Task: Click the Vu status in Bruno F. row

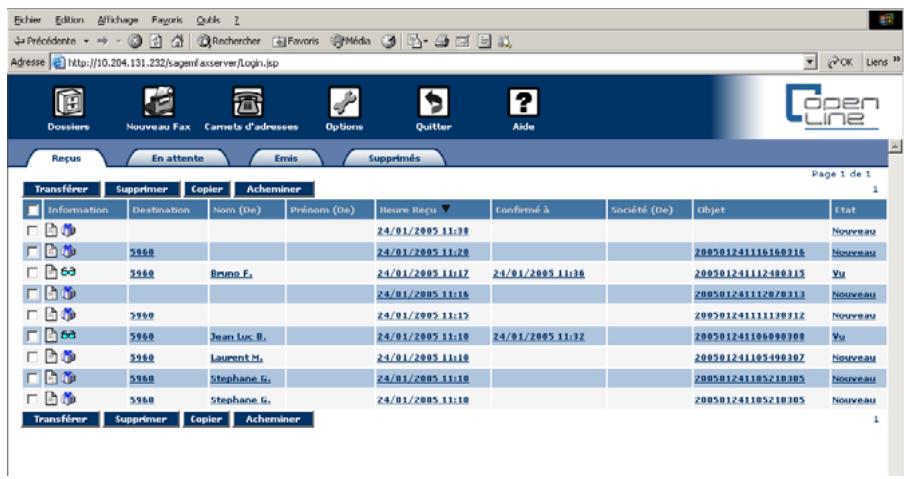Action: pyautogui.click(x=838, y=273)
